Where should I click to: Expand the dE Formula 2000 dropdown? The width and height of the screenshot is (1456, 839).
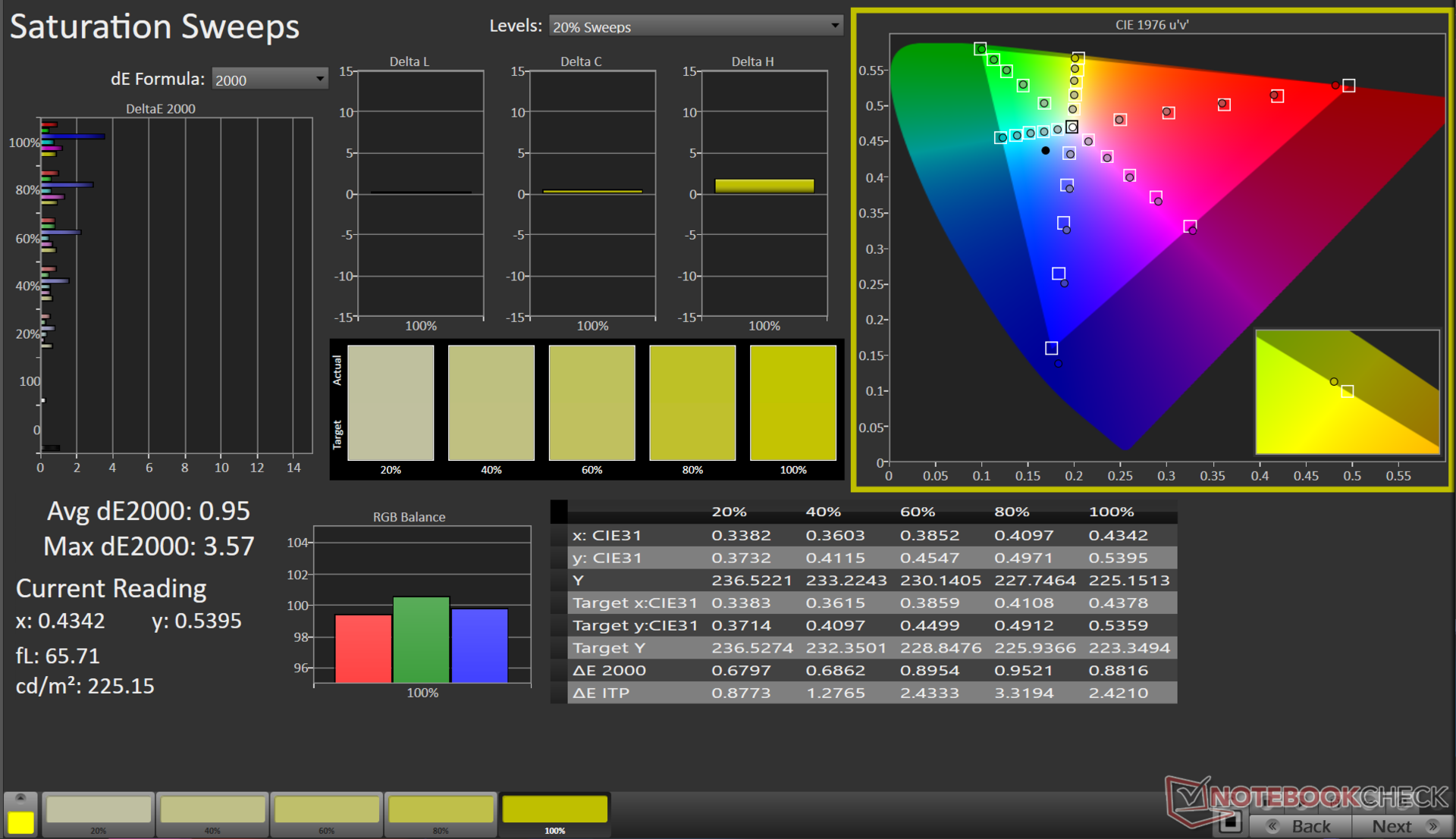[x=269, y=80]
